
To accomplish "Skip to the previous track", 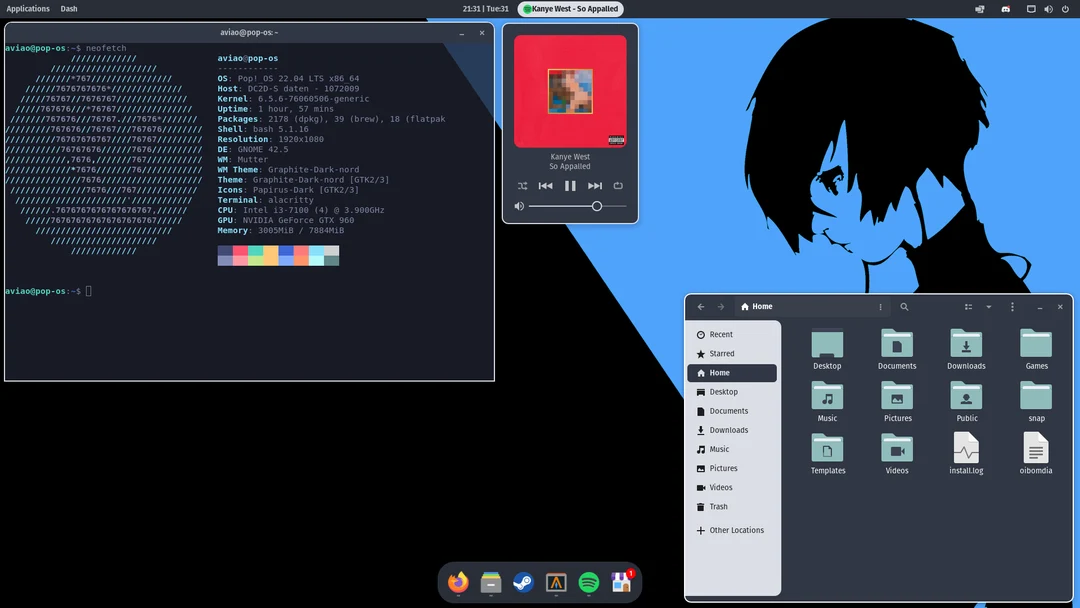I will click(x=545, y=185).
